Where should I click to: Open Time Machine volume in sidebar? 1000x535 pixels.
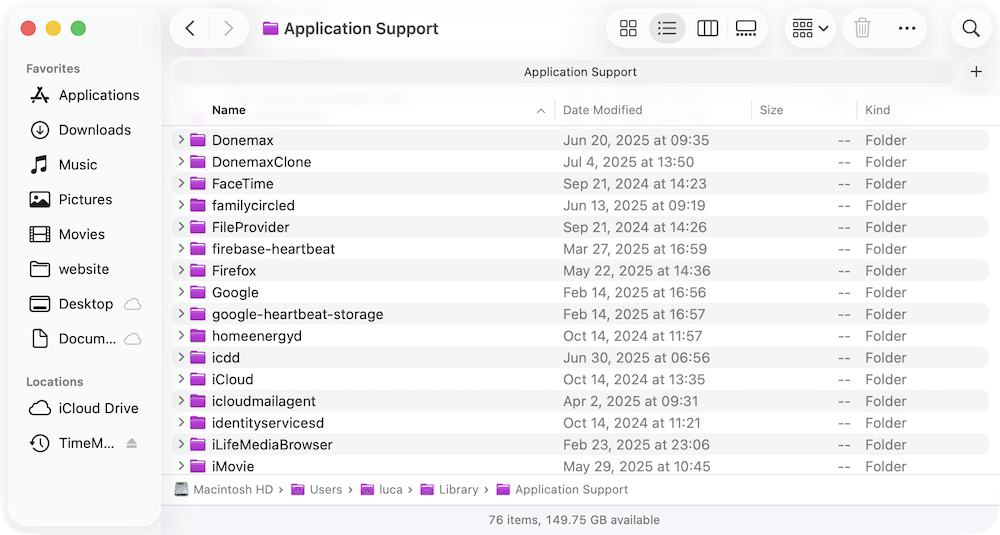(x=72, y=443)
